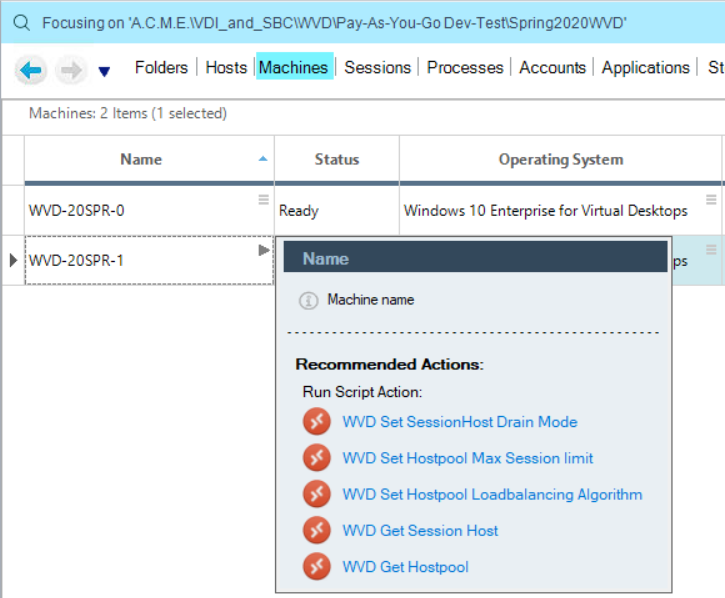Click the icon beside WVD Set SessionHost Drain Mode

click(317, 421)
